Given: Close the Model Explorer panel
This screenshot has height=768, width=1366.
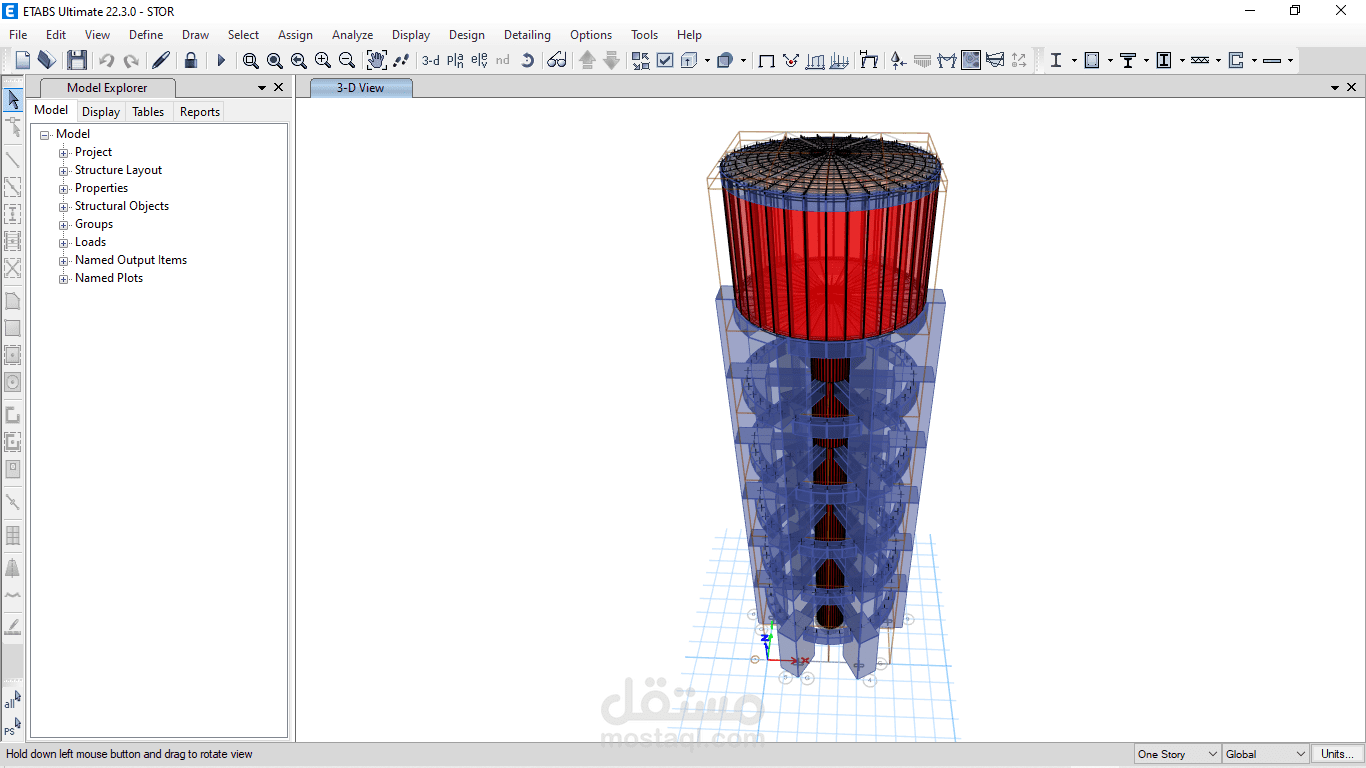Looking at the screenshot, I should 278,88.
